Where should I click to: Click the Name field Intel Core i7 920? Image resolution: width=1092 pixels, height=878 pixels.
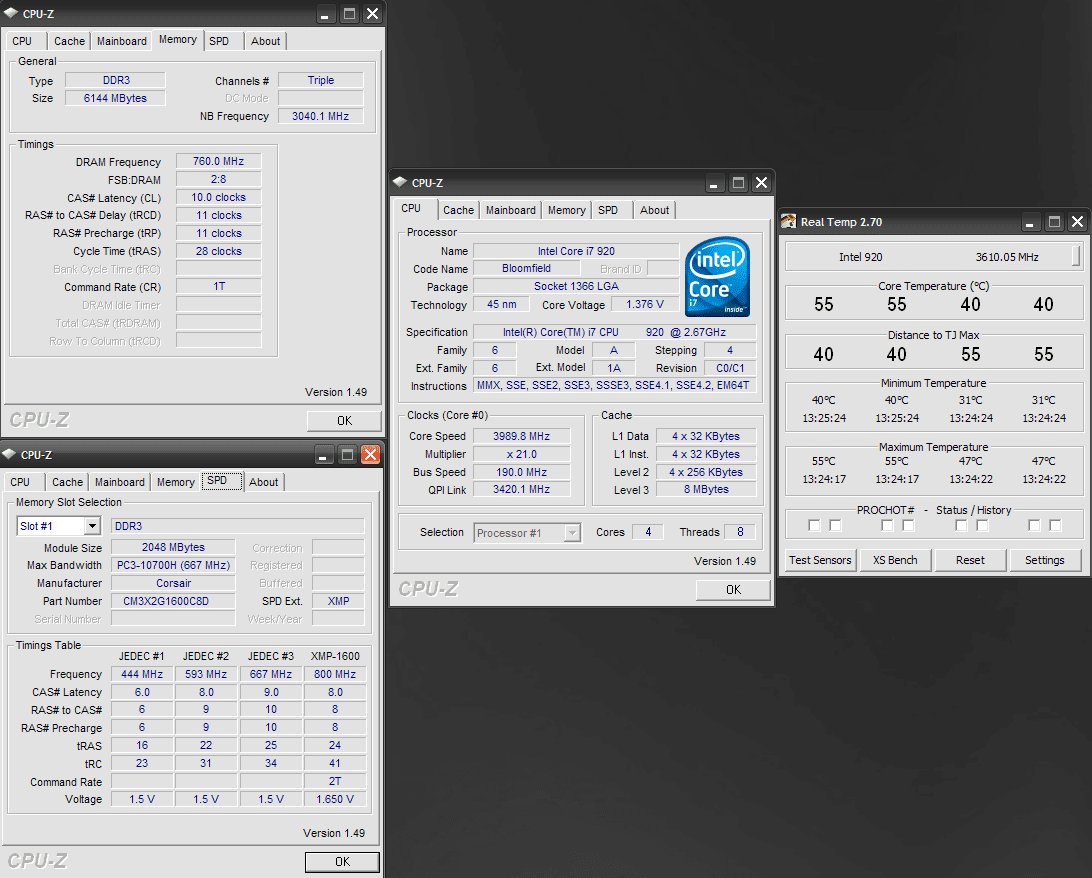pyautogui.click(x=576, y=251)
